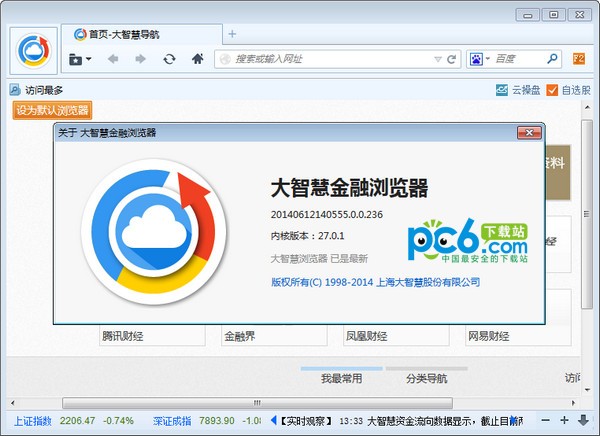Click the vertical scrollbar down arrow
This screenshot has height=436, width=600.
pyautogui.click(x=587, y=390)
